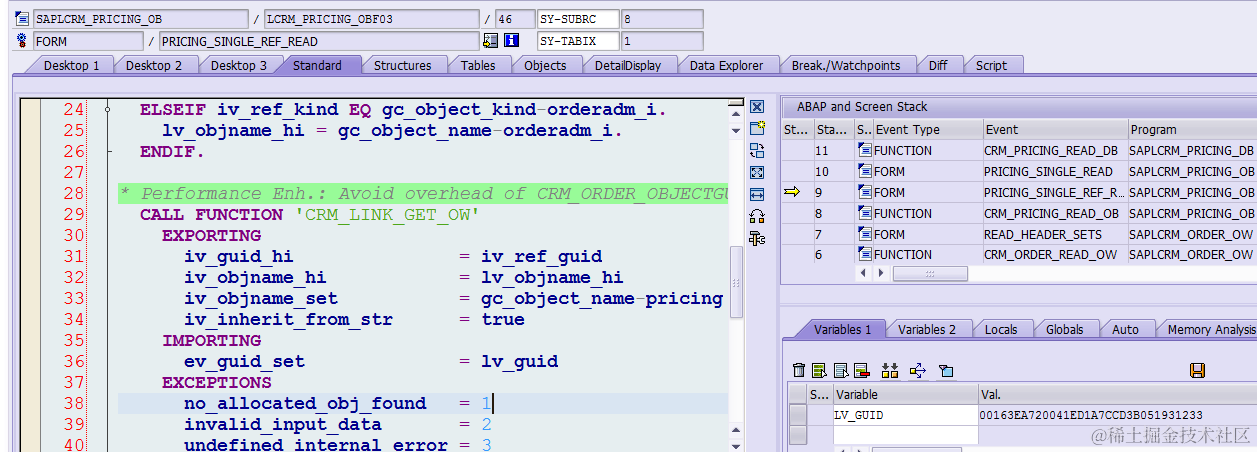
Task: Click stack scroll left arrow
Action: (x=864, y=273)
